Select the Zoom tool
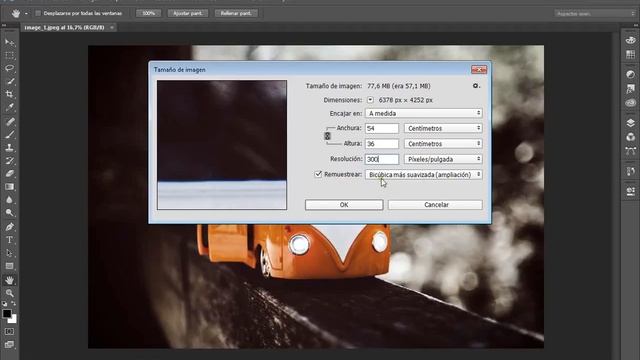 [x=9, y=293]
